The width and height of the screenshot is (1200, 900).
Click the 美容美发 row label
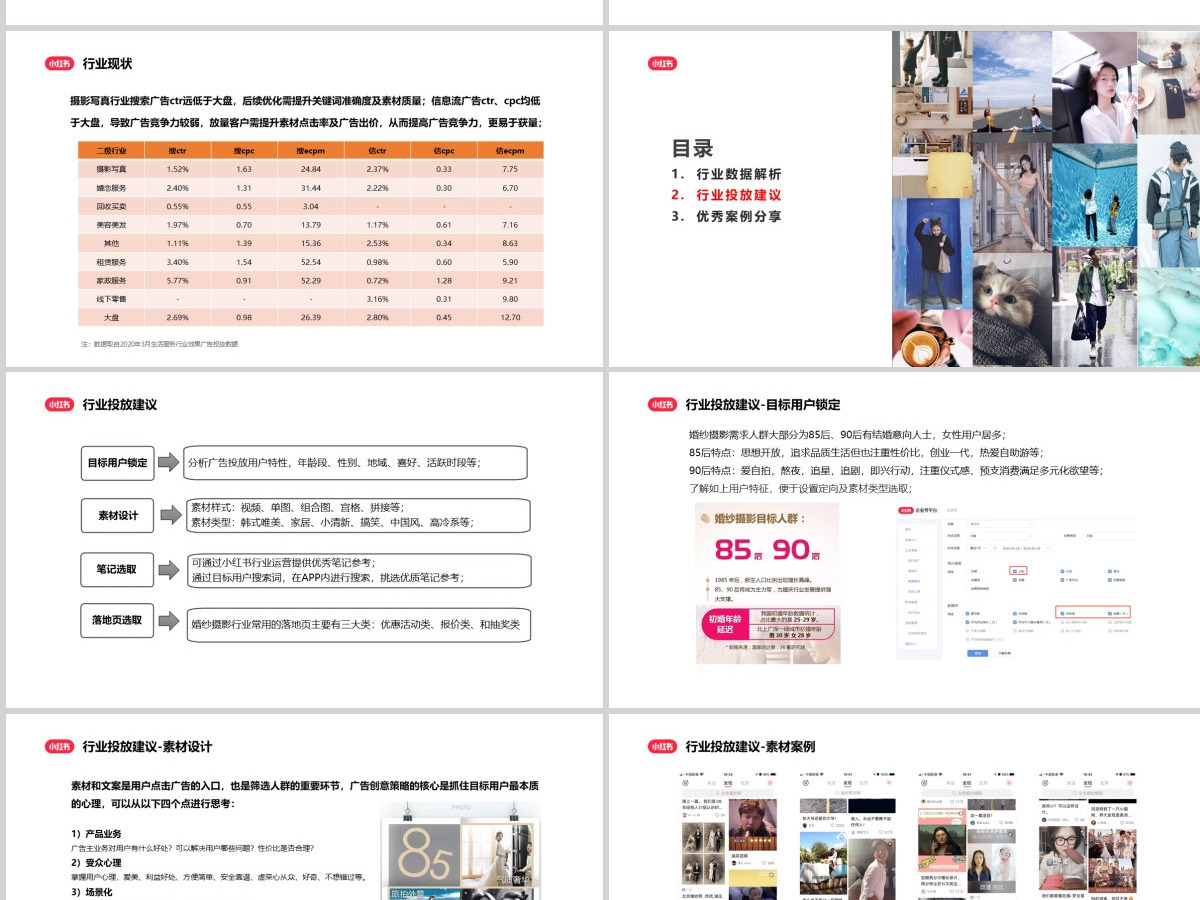(x=111, y=225)
